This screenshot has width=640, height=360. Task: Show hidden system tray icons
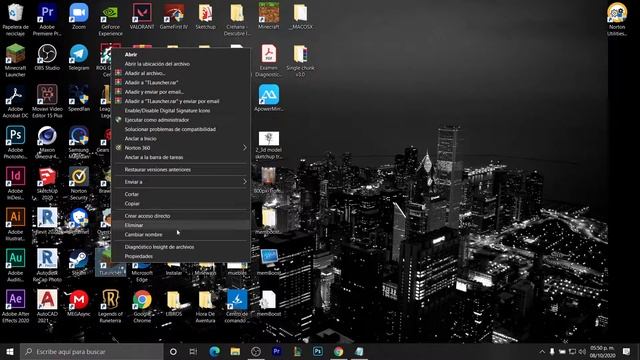542,351
